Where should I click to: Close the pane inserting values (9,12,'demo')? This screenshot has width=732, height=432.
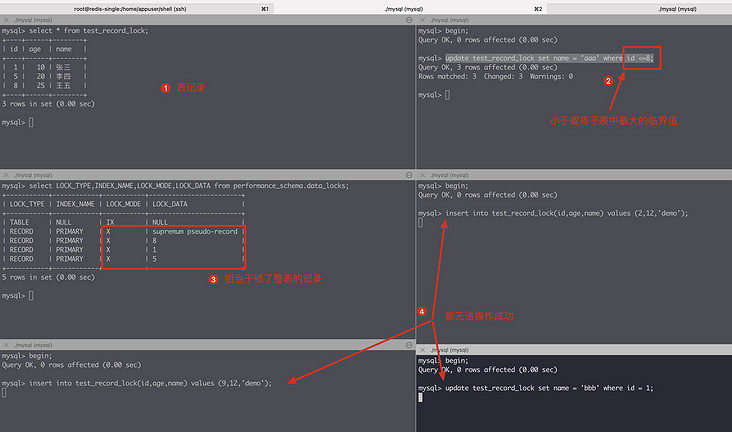pos(6,345)
